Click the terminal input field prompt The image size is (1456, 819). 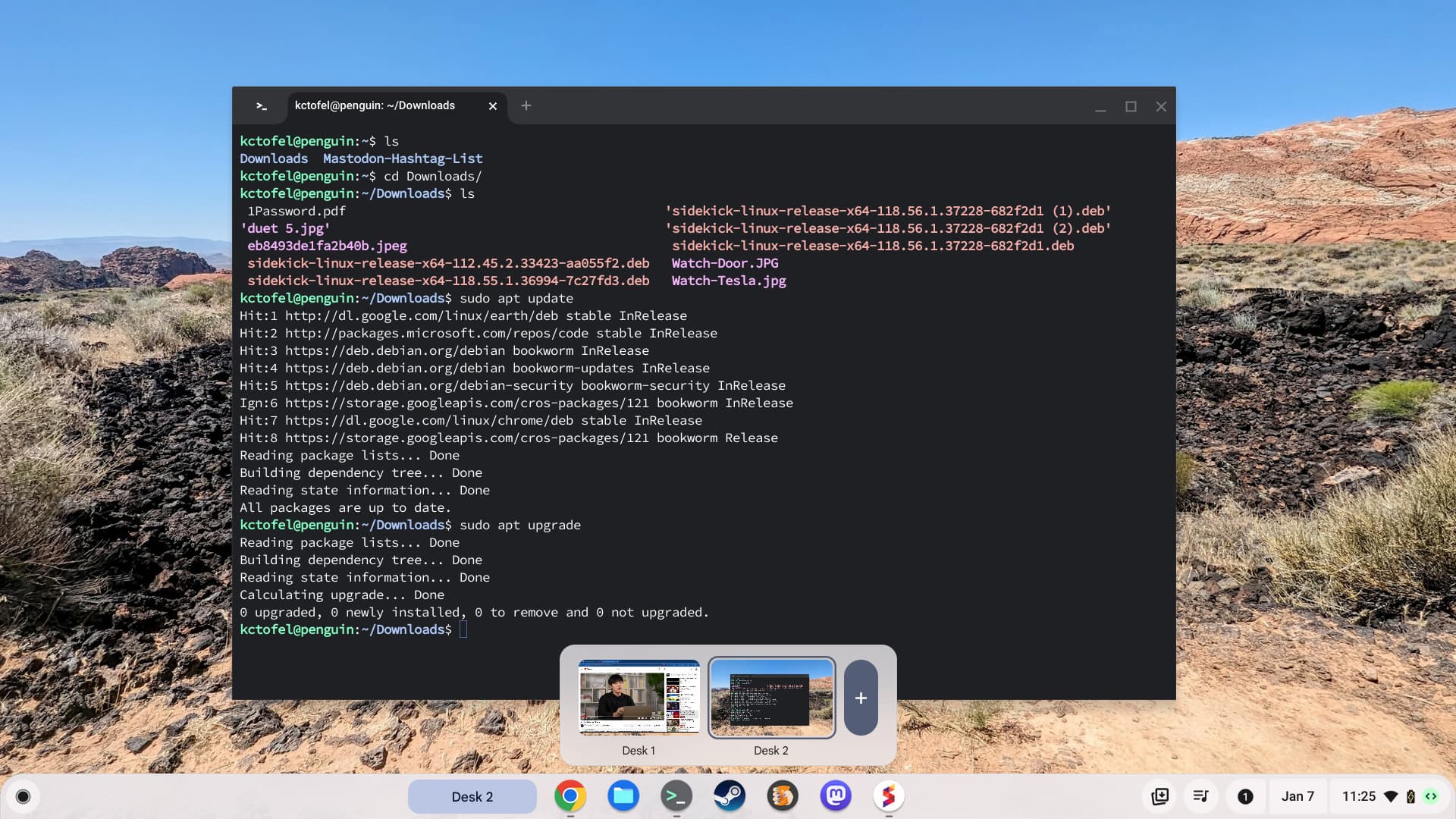(462, 629)
